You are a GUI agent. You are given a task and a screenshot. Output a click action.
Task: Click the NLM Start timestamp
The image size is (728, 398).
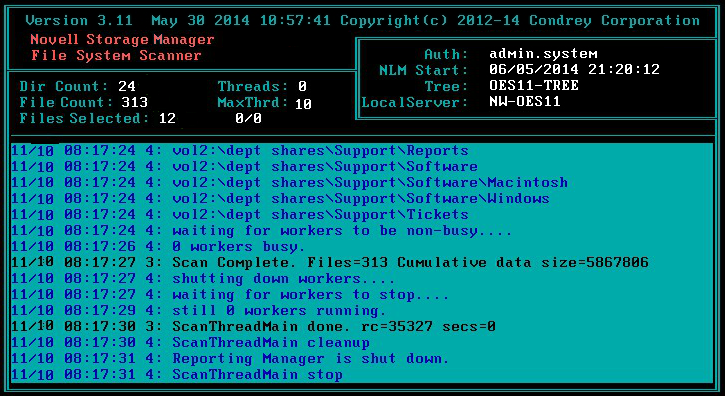tap(574, 70)
